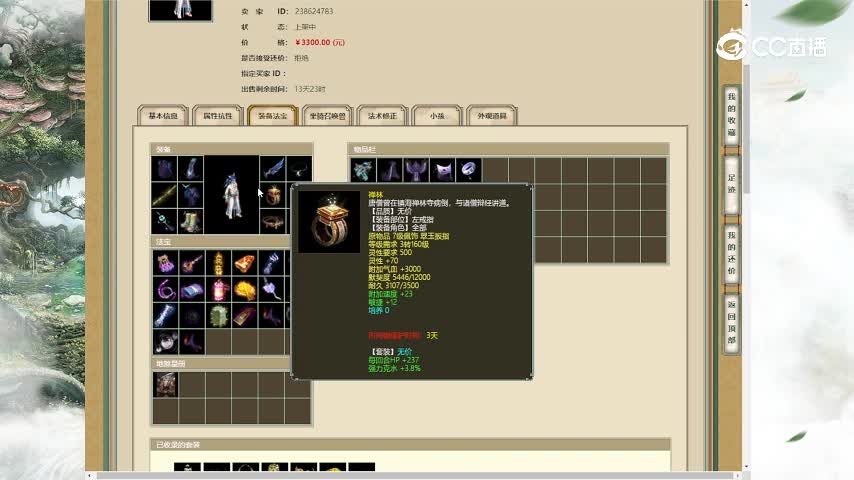The width and height of the screenshot is (854, 480).
Task: Select the purple robe equipment icon
Action: point(164,169)
